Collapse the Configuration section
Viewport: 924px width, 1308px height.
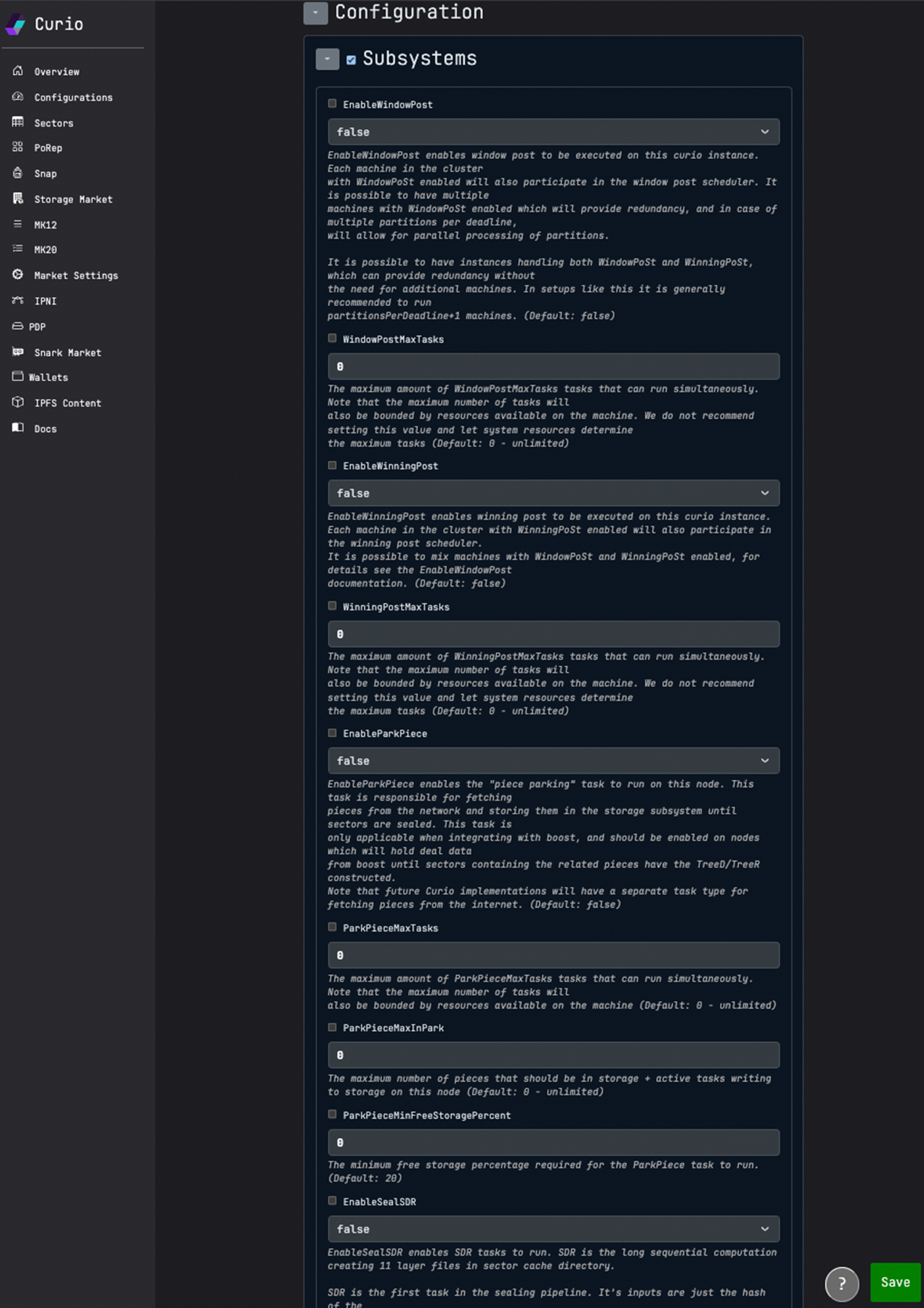315,13
